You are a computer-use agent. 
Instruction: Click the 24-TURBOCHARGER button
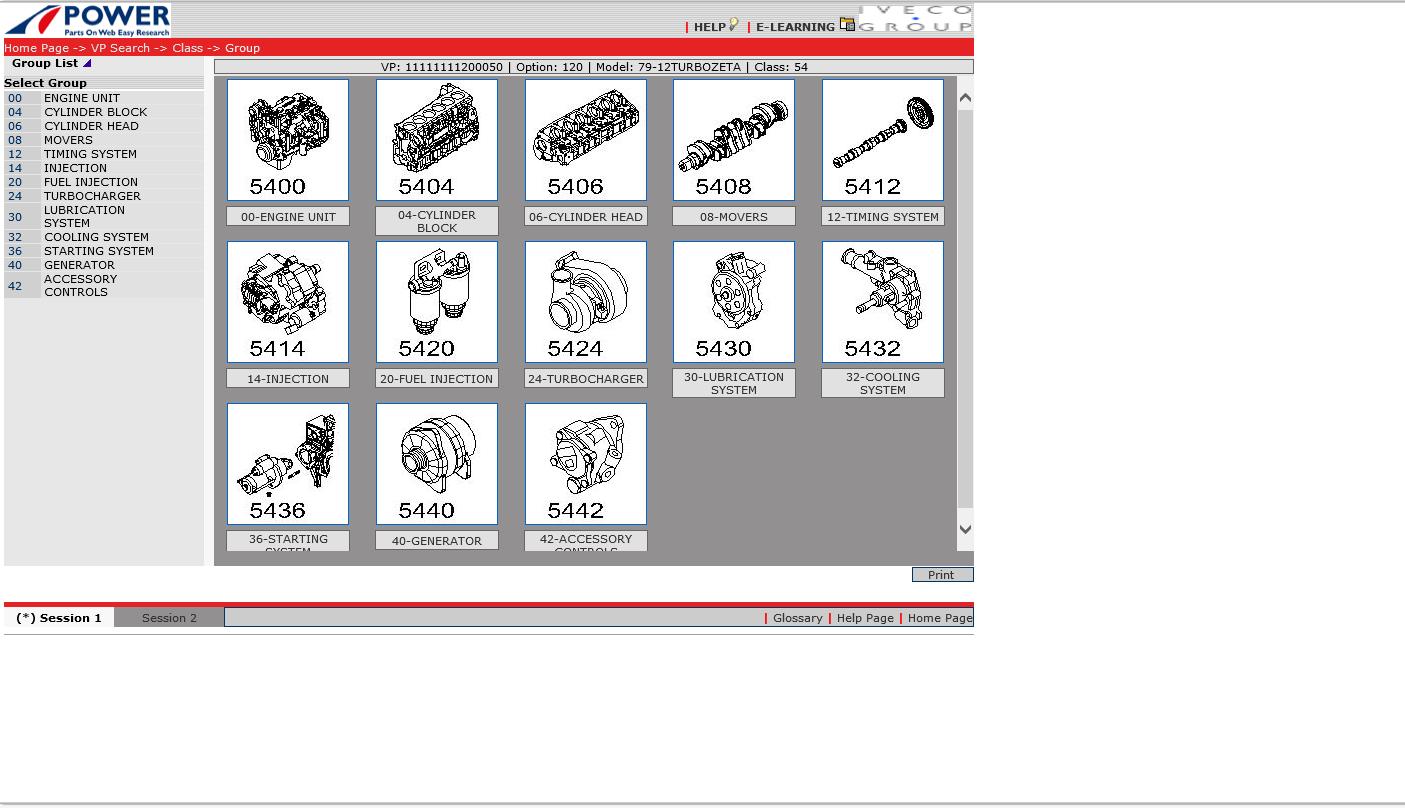[586, 378]
